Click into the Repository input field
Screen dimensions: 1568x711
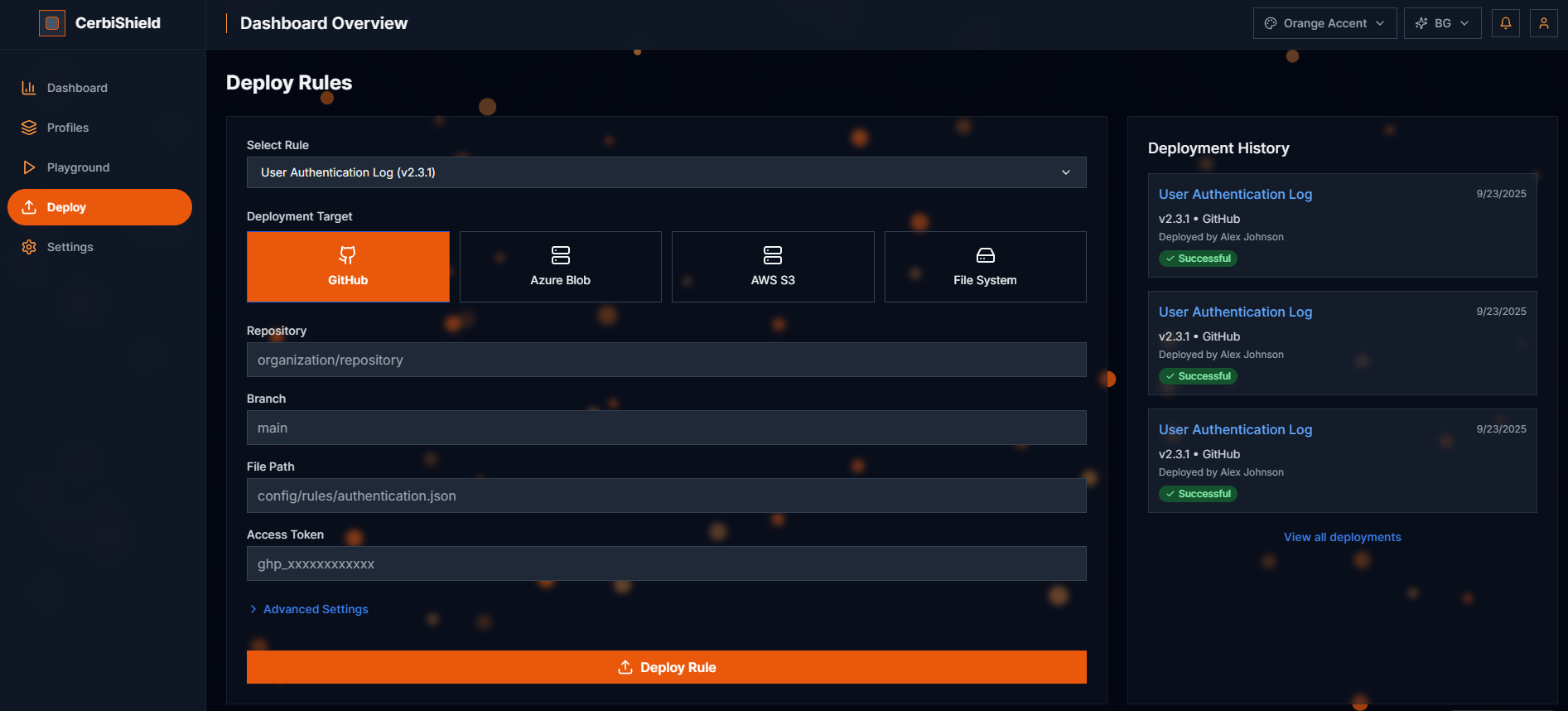(x=666, y=360)
